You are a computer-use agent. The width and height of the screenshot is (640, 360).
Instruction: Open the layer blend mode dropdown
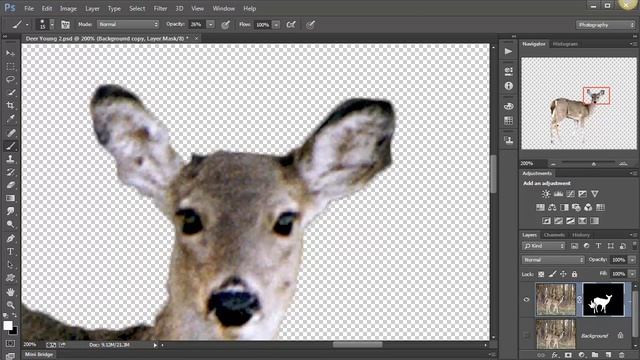pos(553,260)
